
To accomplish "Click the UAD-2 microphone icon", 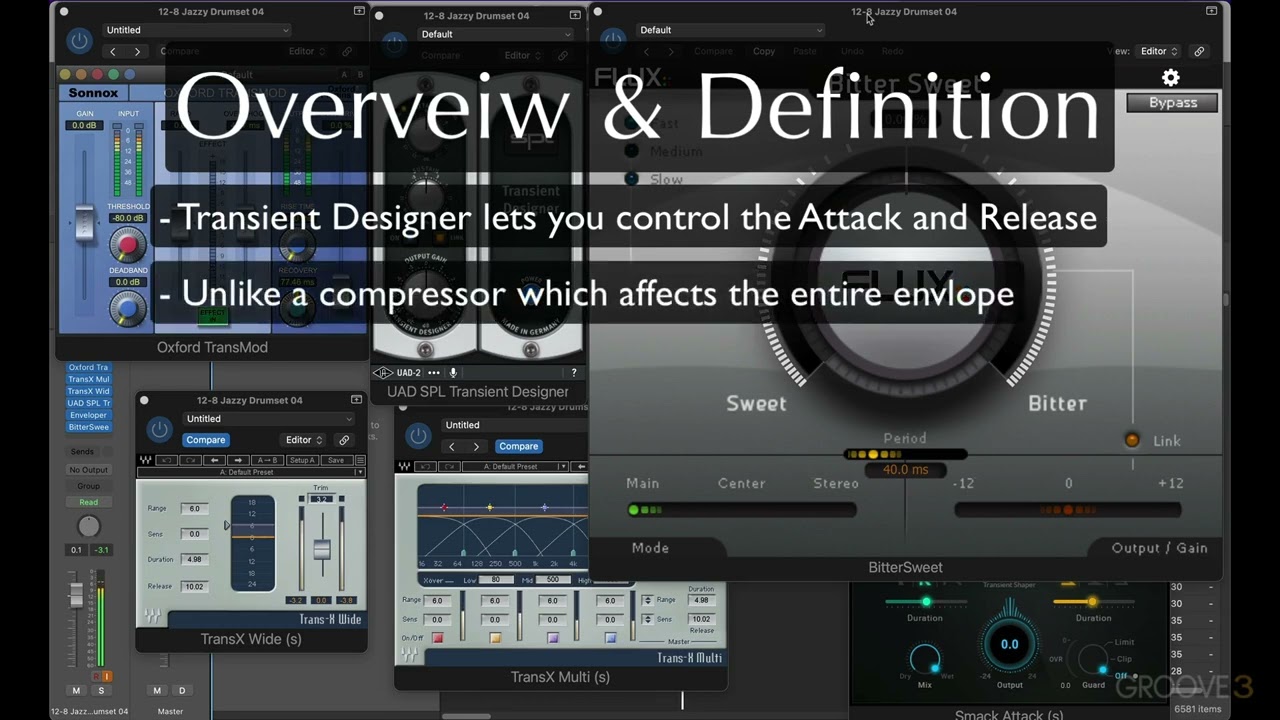I will tap(453, 372).
